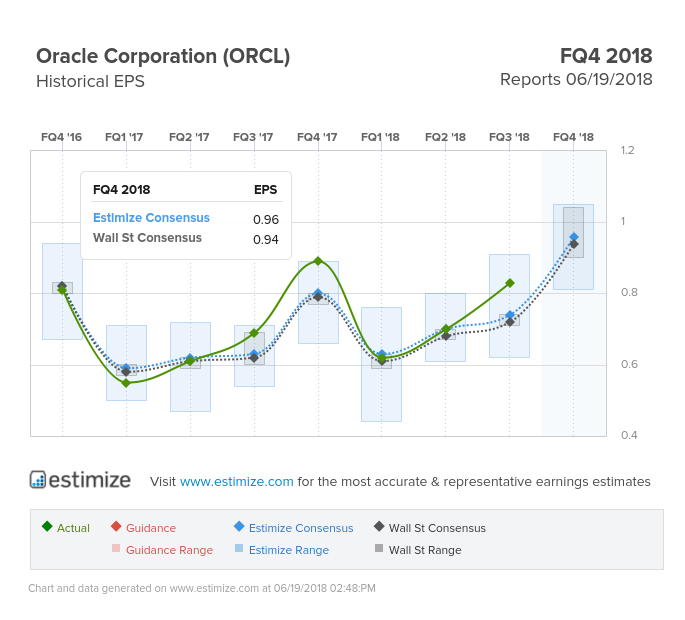Select the FQ3 '17 quarter label
This screenshot has height=620, width=685.
coord(253,137)
